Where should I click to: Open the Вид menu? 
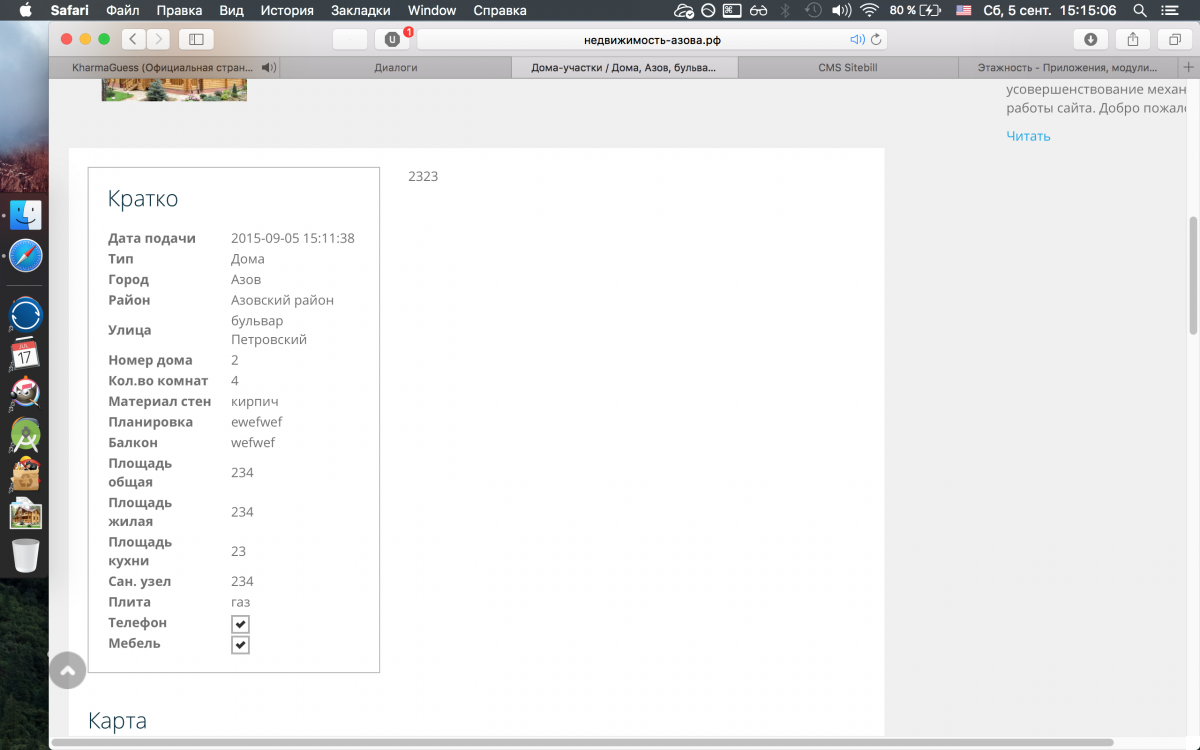click(231, 10)
